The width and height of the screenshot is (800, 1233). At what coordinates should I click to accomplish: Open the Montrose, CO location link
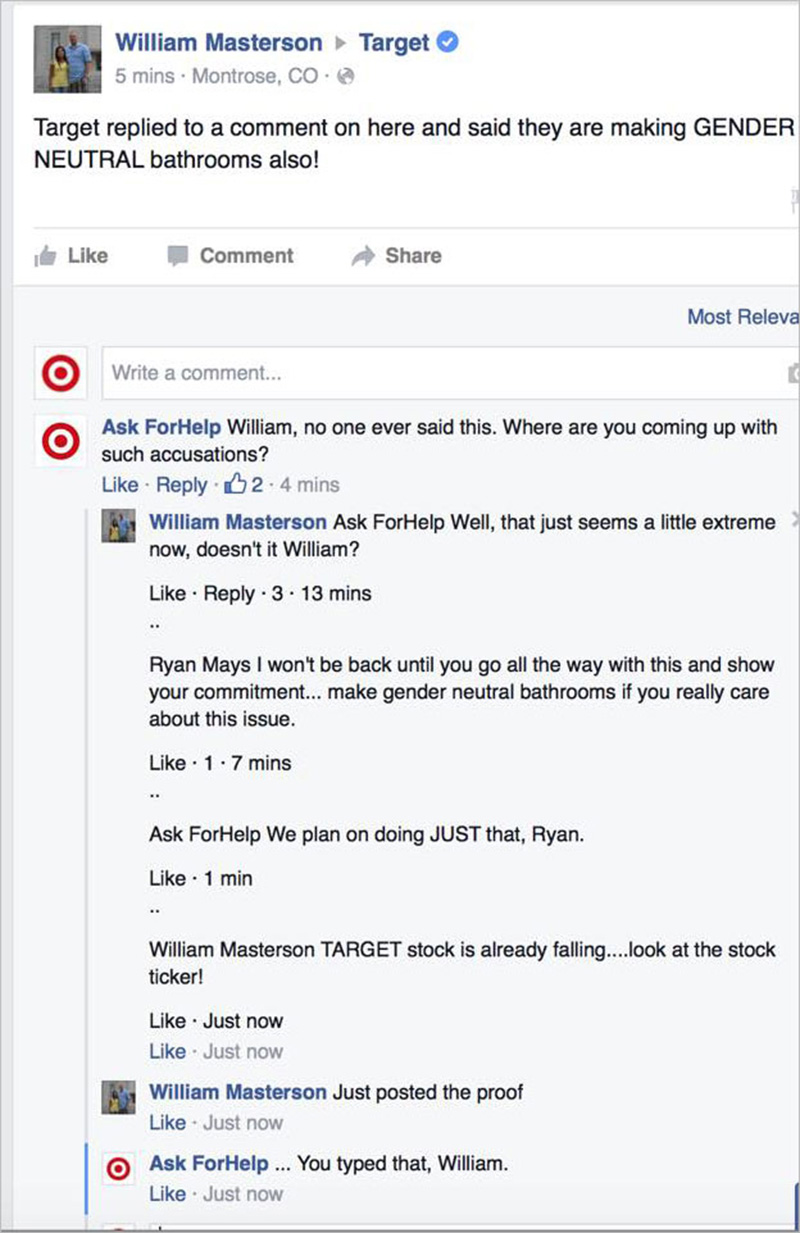(252, 75)
